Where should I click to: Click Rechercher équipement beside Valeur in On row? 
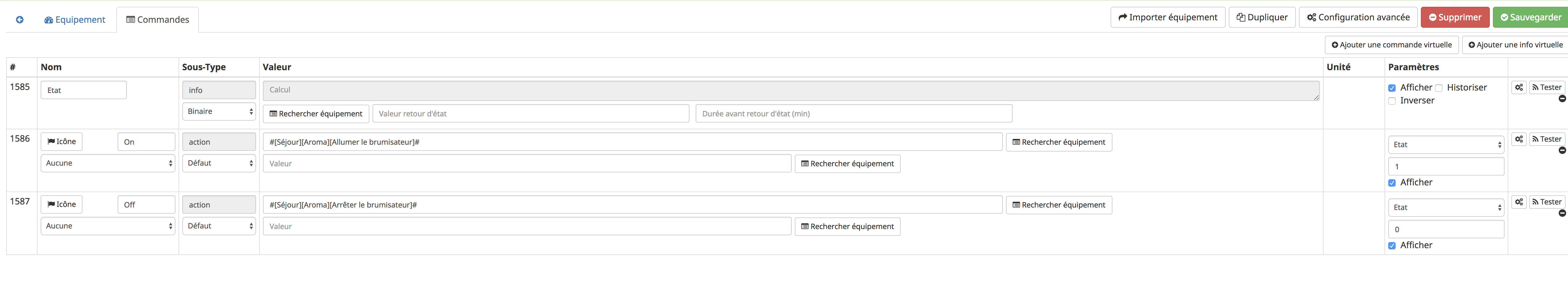click(847, 164)
